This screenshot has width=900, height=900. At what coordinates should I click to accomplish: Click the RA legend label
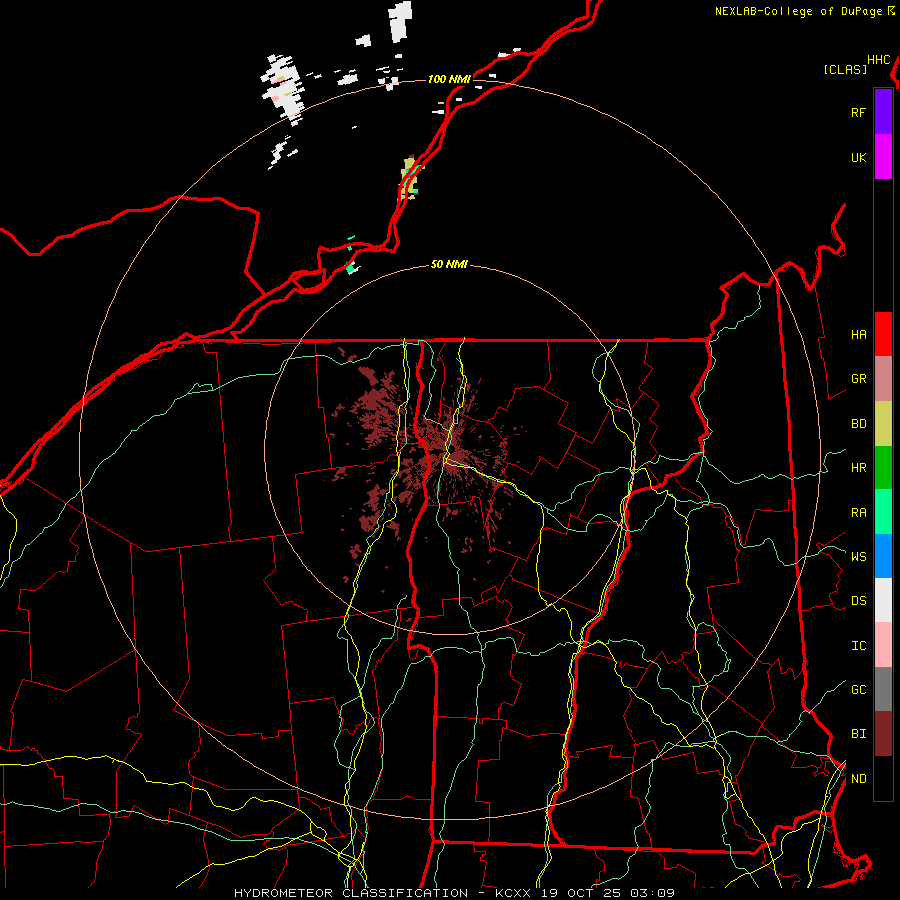858,513
